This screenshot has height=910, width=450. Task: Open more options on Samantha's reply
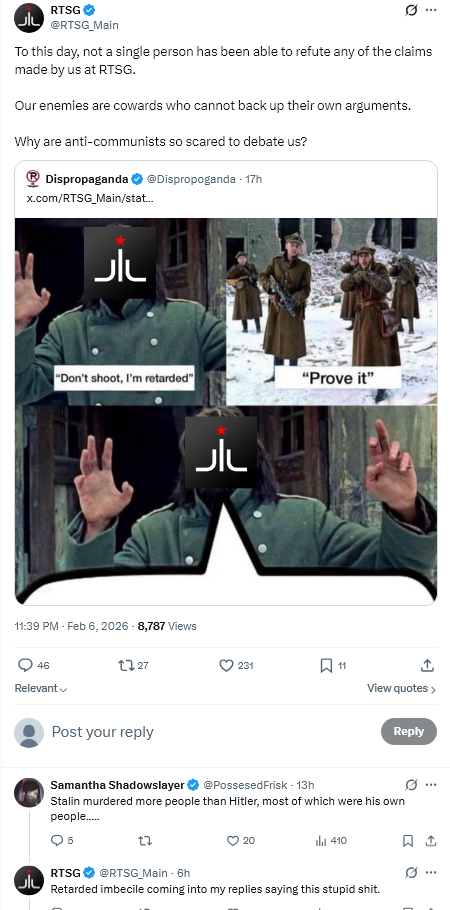(x=430, y=785)
